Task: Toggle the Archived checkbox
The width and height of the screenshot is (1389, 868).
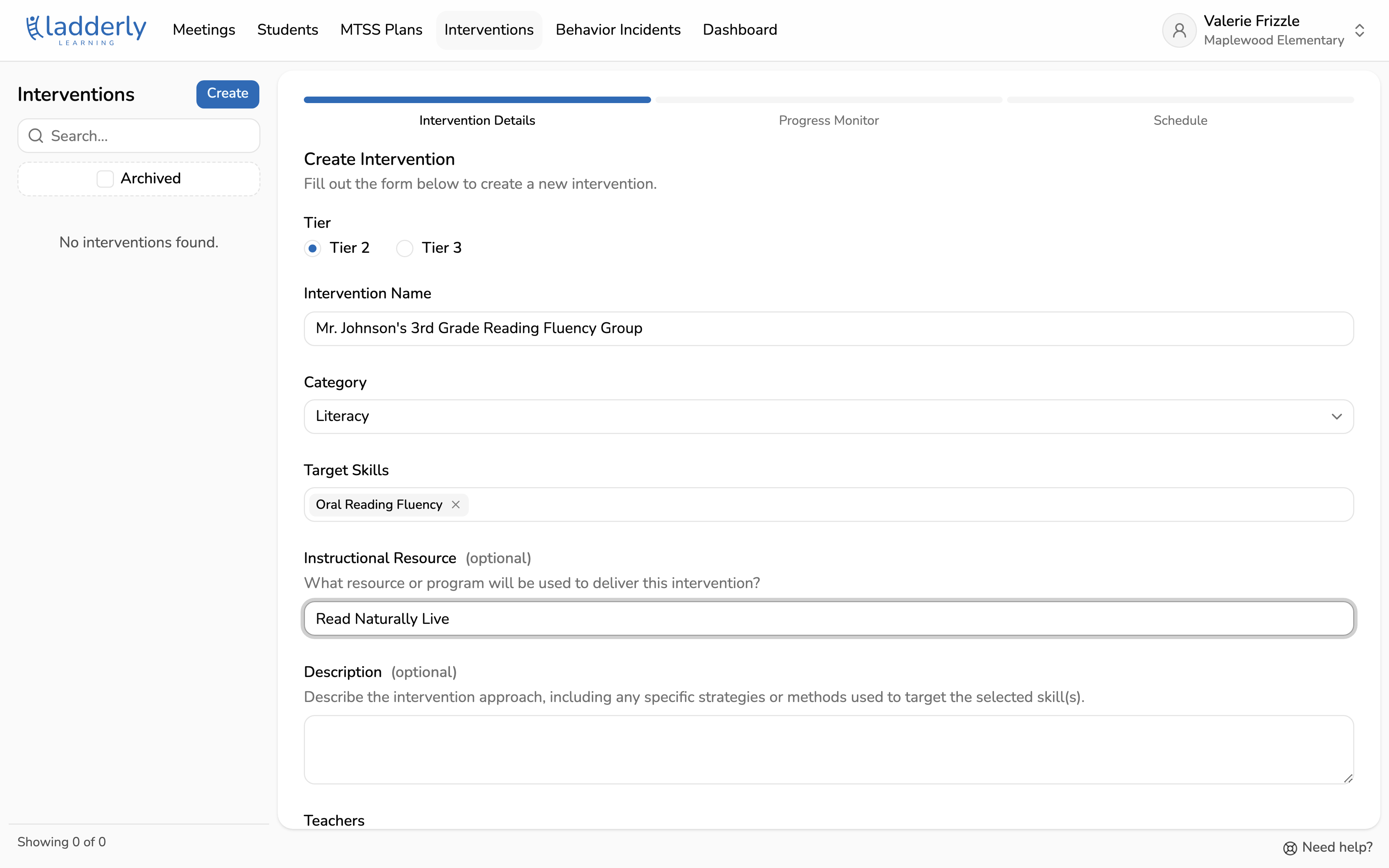Action: [x=105, y=179]
